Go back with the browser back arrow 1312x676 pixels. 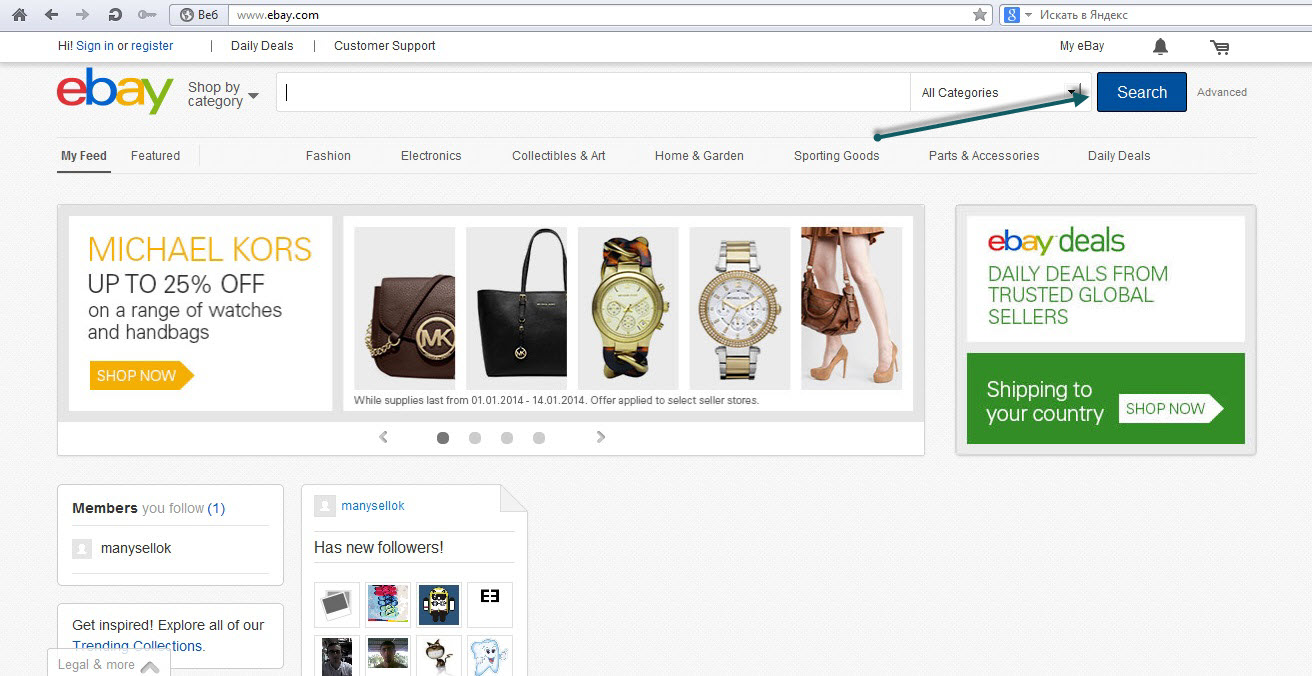(51, 15)
